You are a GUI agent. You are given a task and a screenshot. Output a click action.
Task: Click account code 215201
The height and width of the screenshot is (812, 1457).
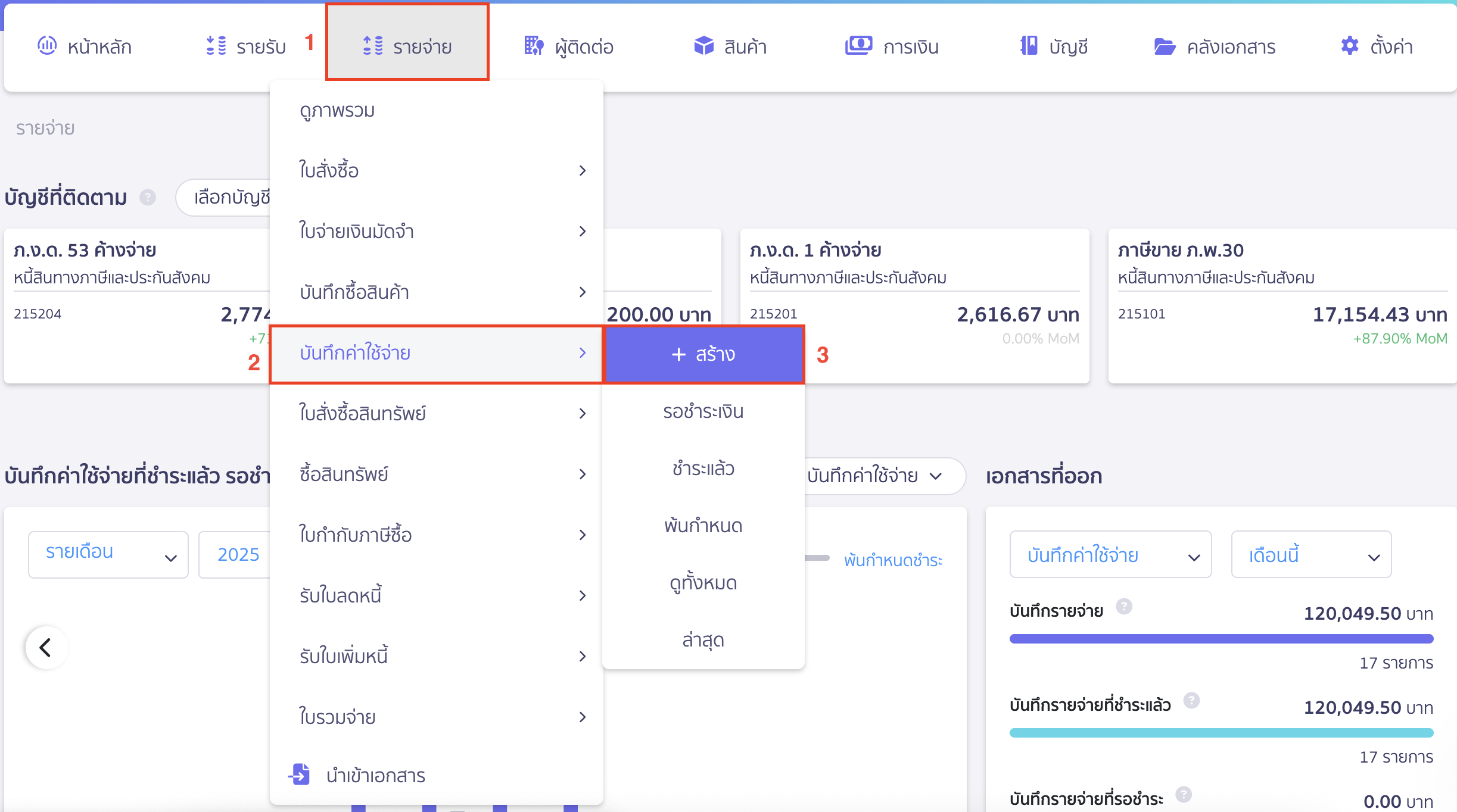[773, 314]
